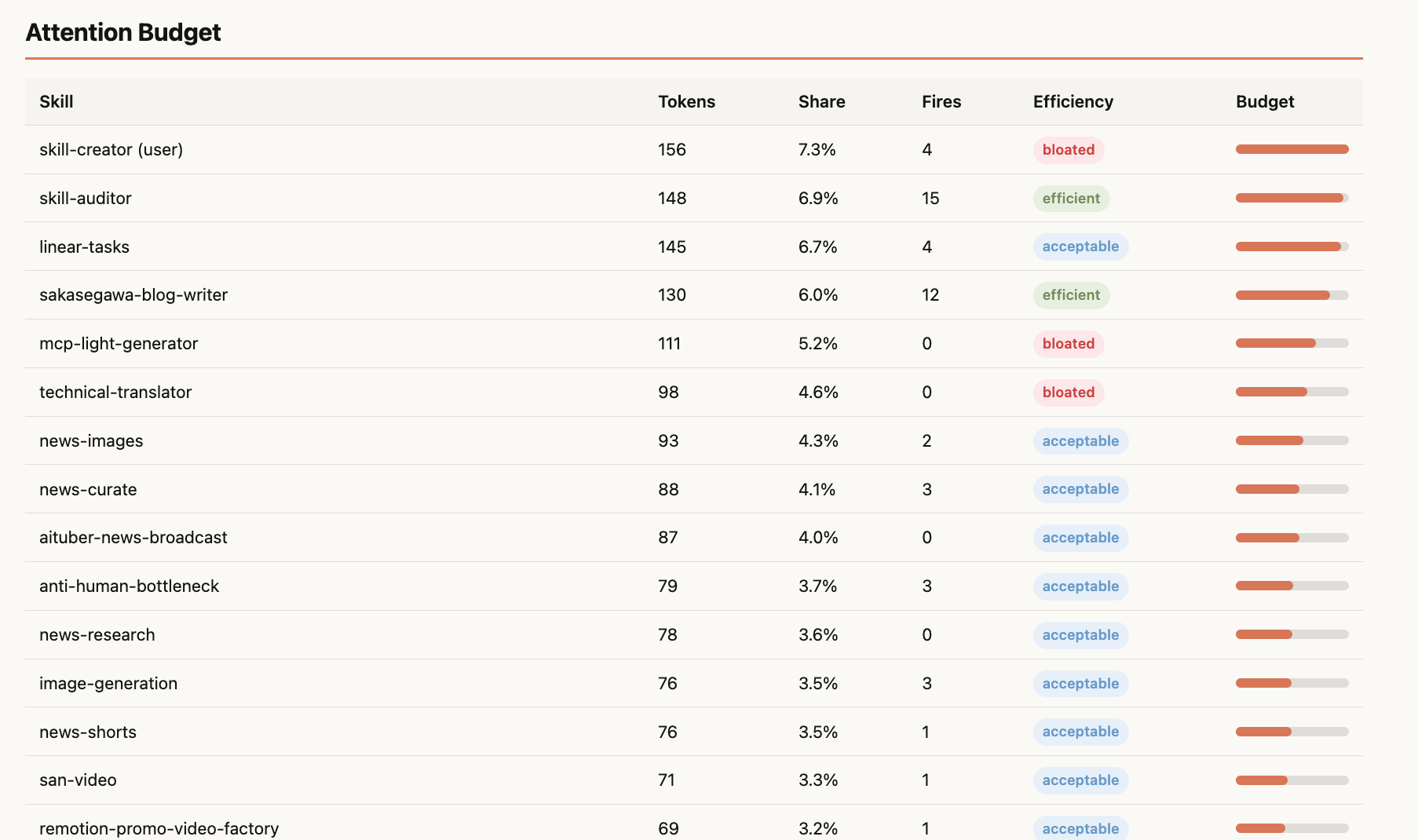Click the anti-human-bottleneck skill name
This screenshot has width=1418, height=840.
(x=129, y=586)
